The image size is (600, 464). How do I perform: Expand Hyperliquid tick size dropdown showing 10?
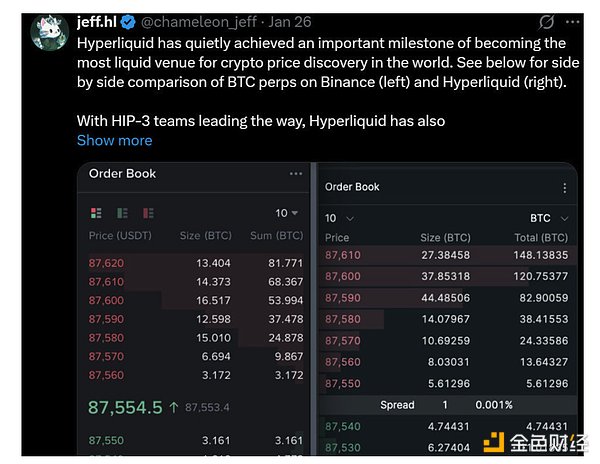click(340, 218)
